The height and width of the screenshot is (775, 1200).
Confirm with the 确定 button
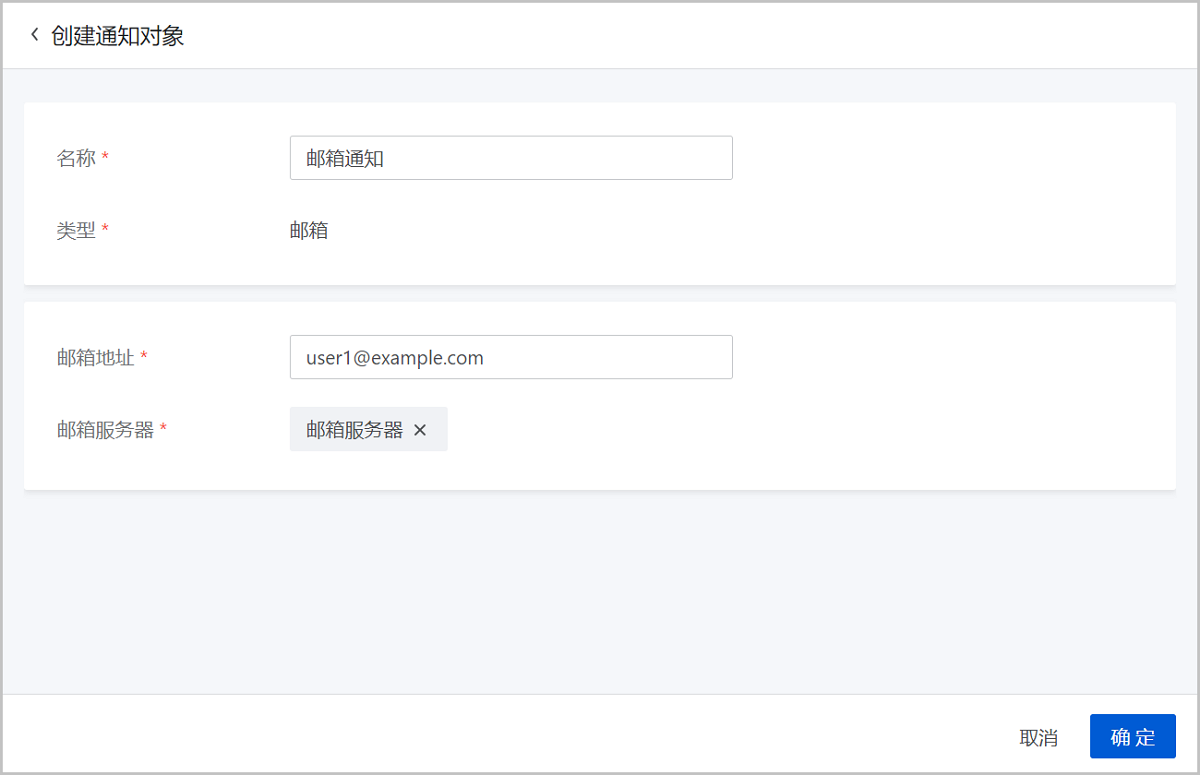click(x=1133, y=737)
